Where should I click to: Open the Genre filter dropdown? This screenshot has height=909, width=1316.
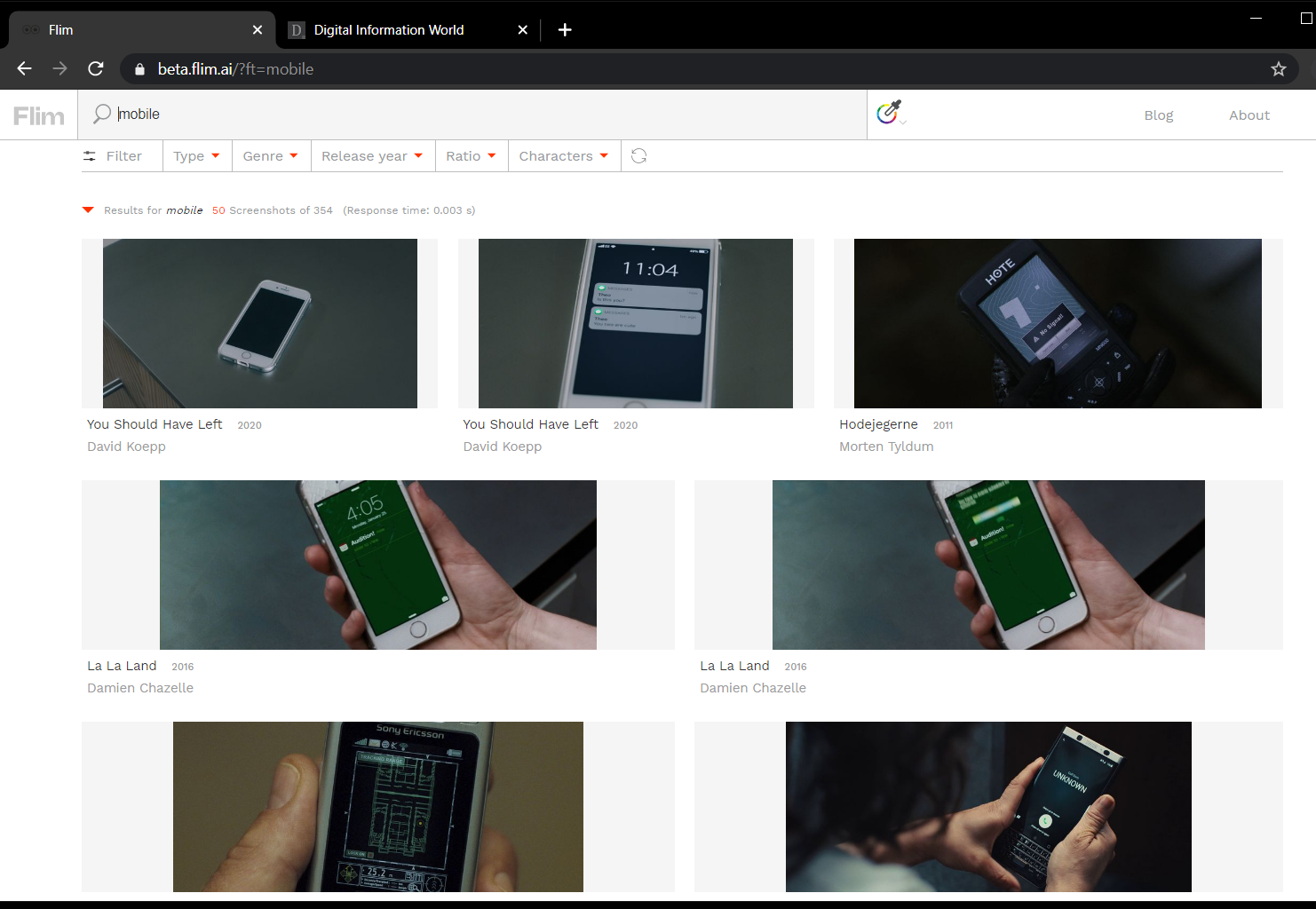(271, 156)
